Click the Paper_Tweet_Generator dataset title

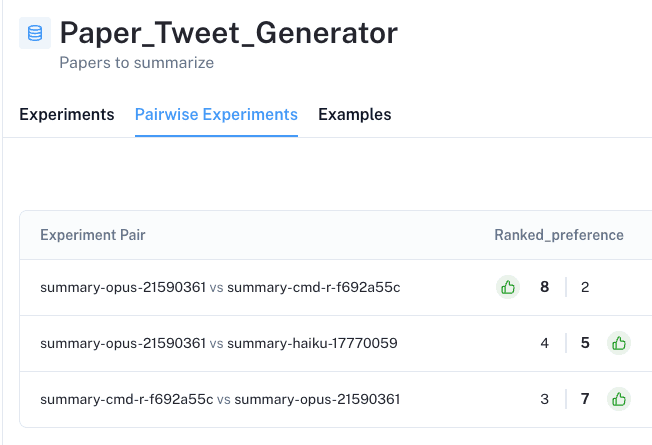coord(229,33)
